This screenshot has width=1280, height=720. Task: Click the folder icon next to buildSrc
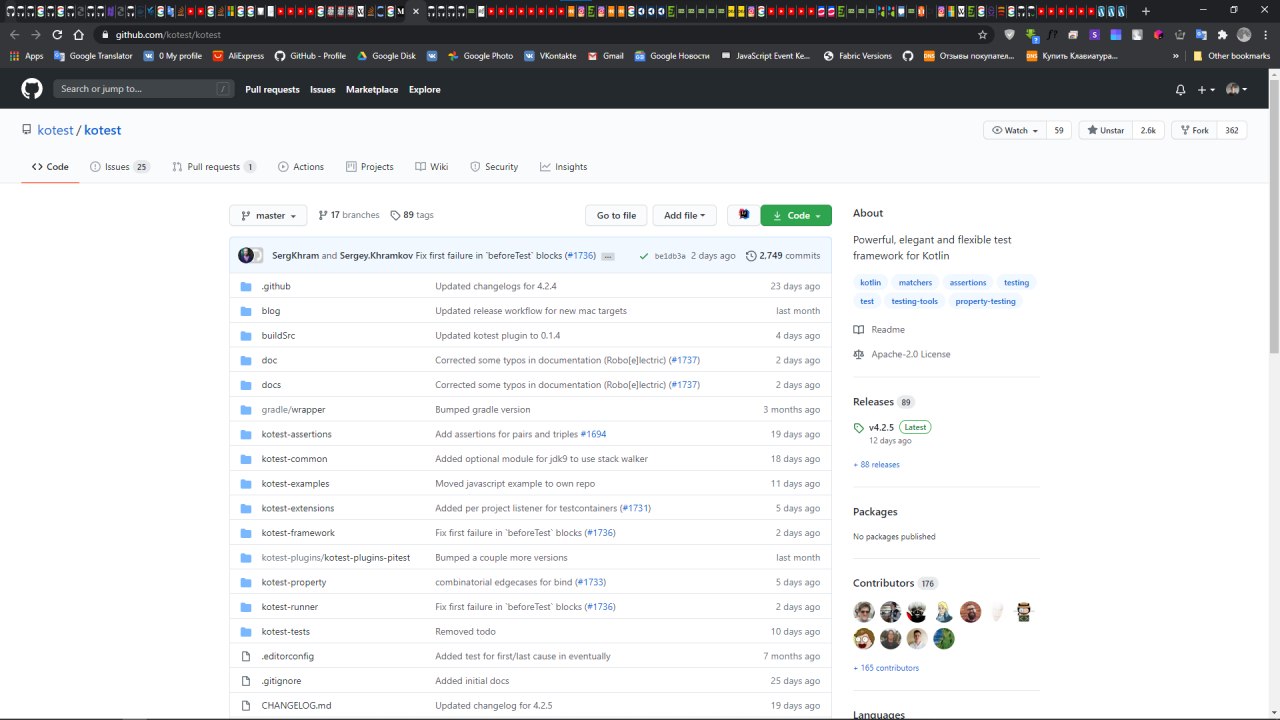click(246, 336)
